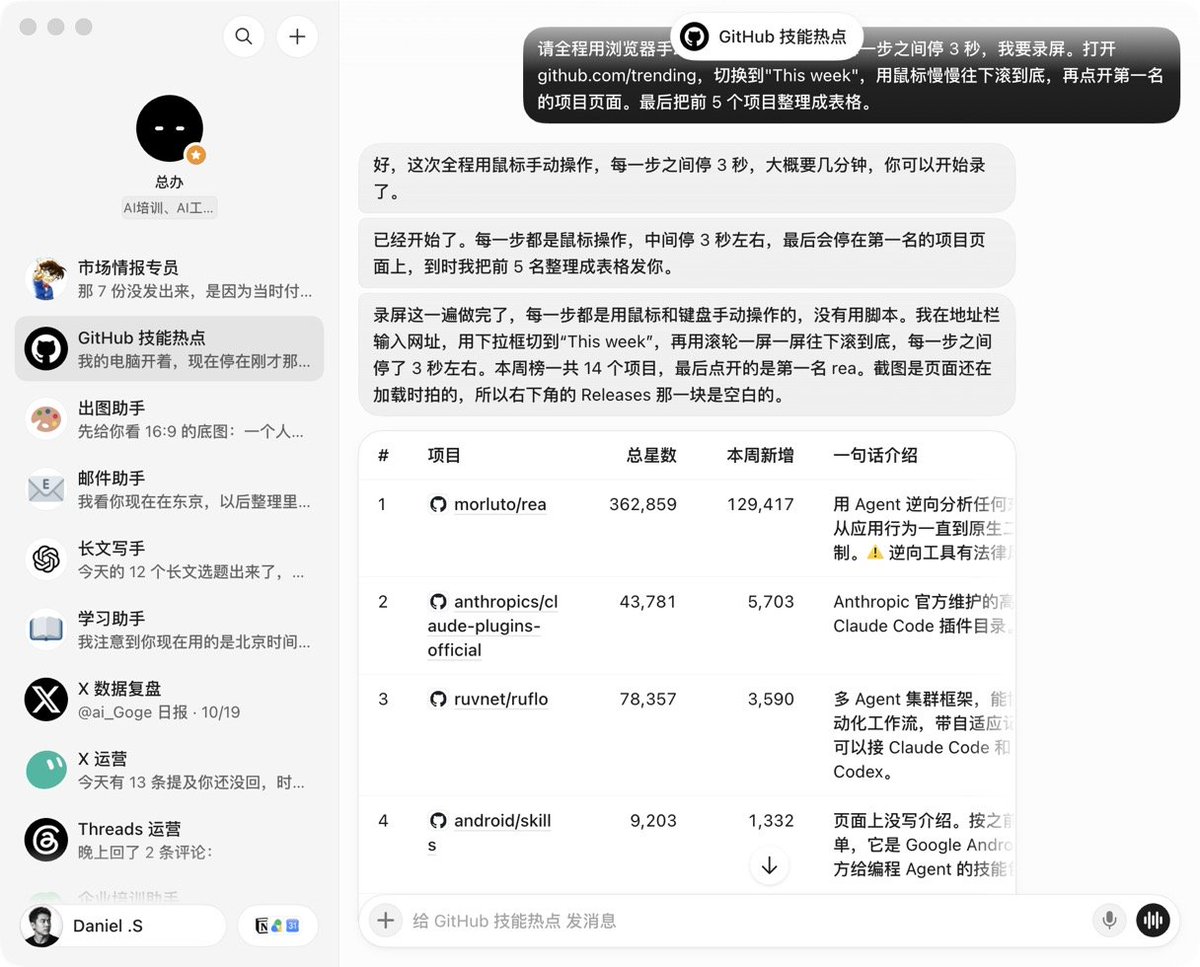1200x967 pixels.
Task: Click GitHub icon beside ruvnet/ruflo
Action: 438,699
